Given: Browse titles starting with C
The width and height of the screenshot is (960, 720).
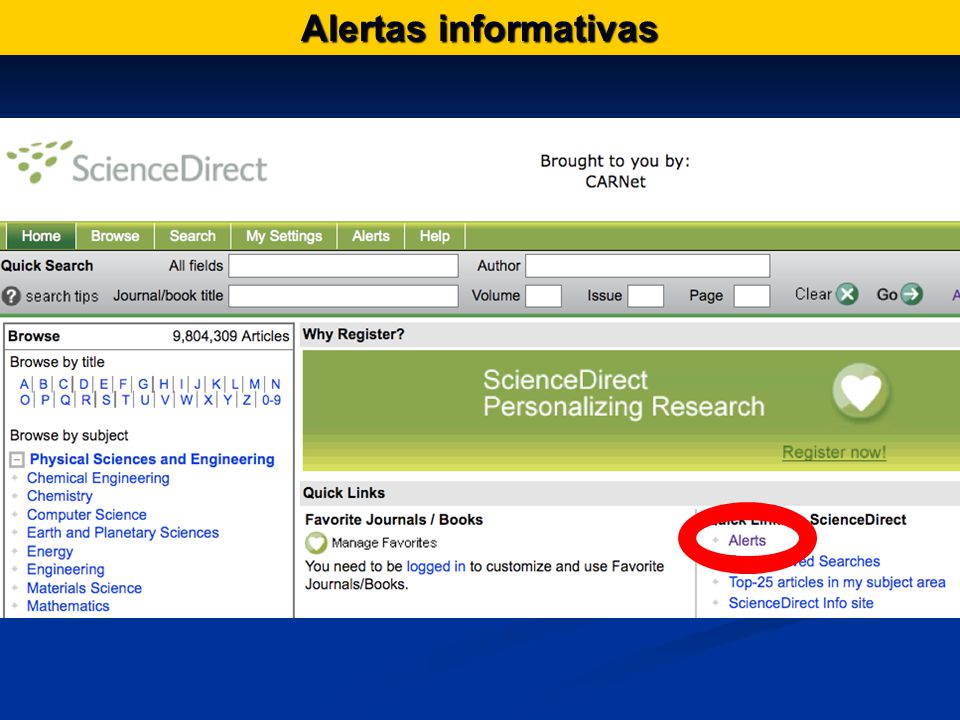Looking at the screenshot, I should (x=63, y=384).
